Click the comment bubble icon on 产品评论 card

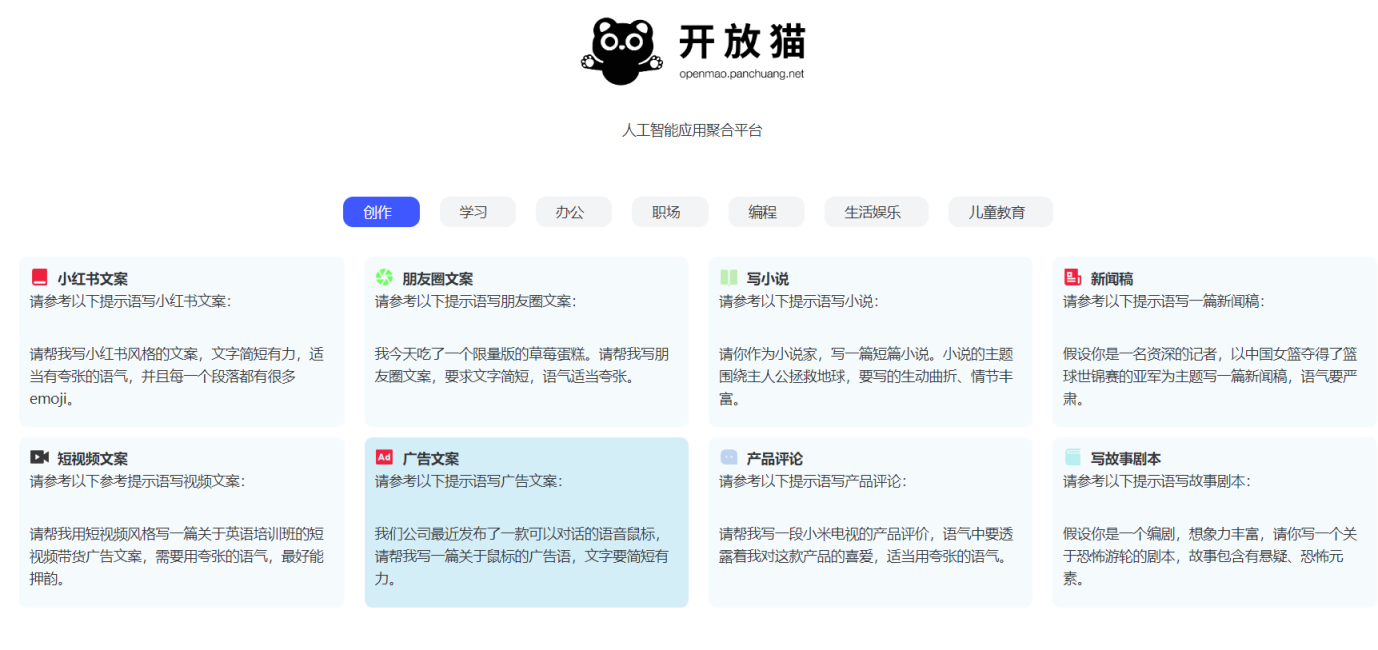pos(727,456)
